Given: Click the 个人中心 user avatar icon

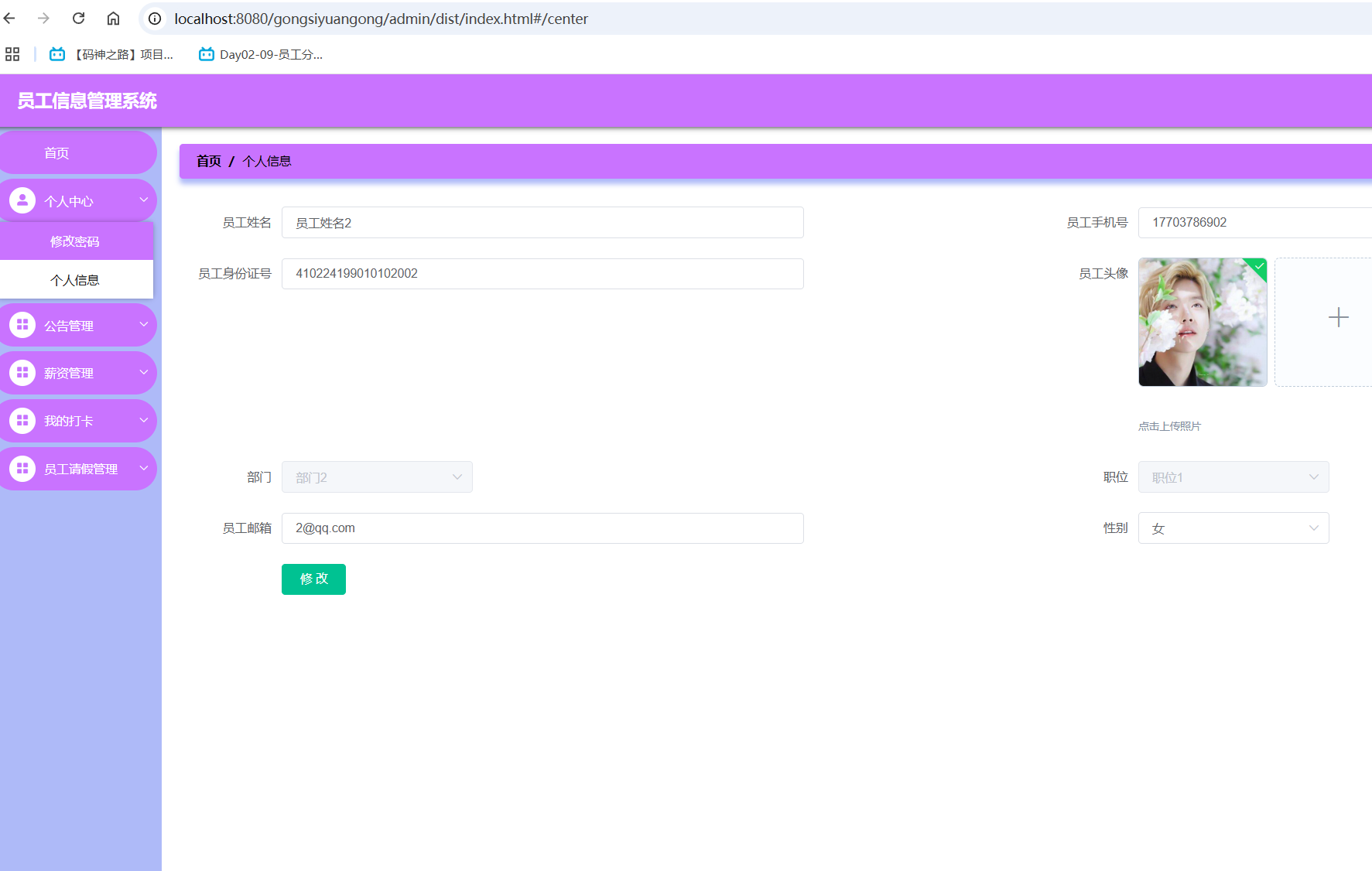Looking at the screenshot, I should (x=22, y=200).
